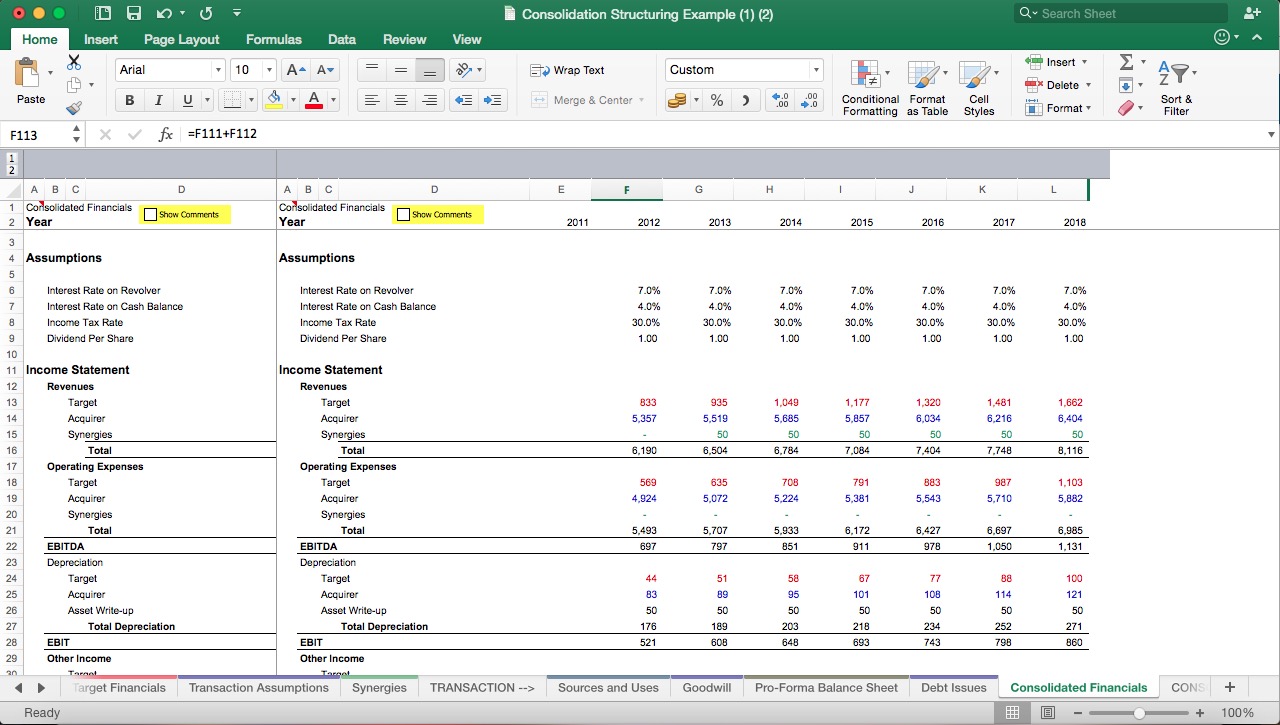Center-align text horizontally

401,100
